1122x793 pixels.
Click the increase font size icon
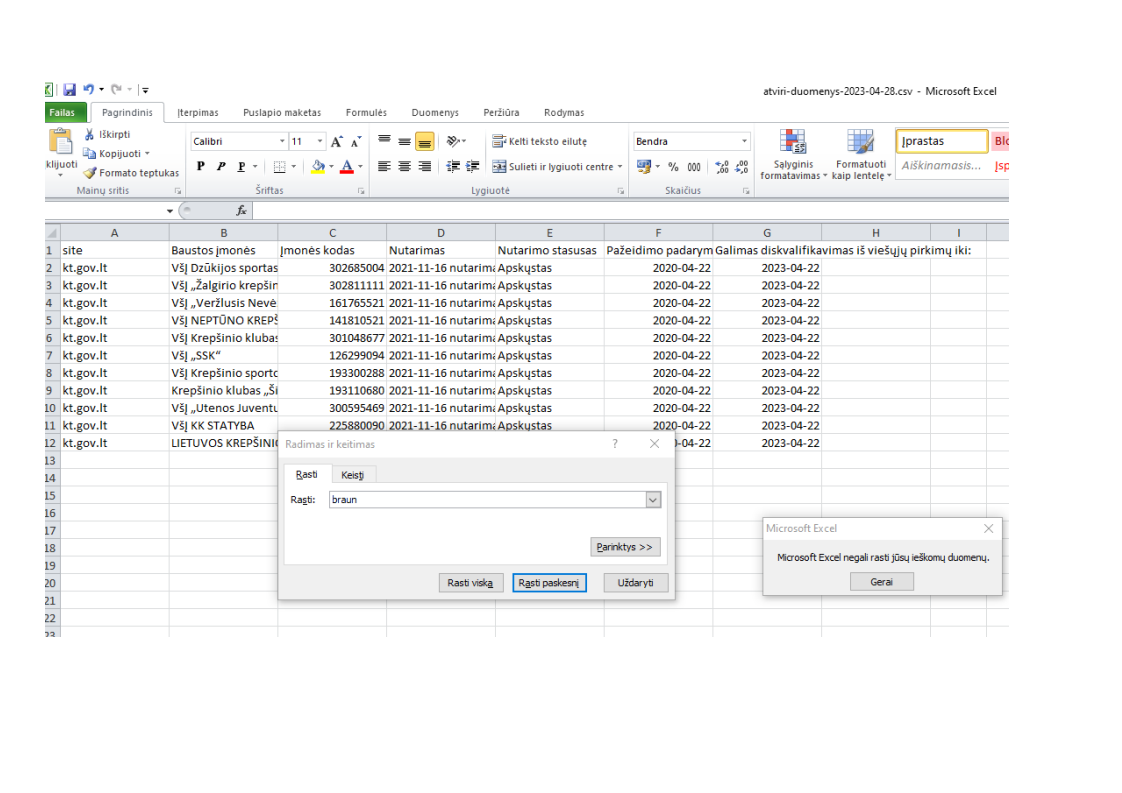tap(337, 142)
